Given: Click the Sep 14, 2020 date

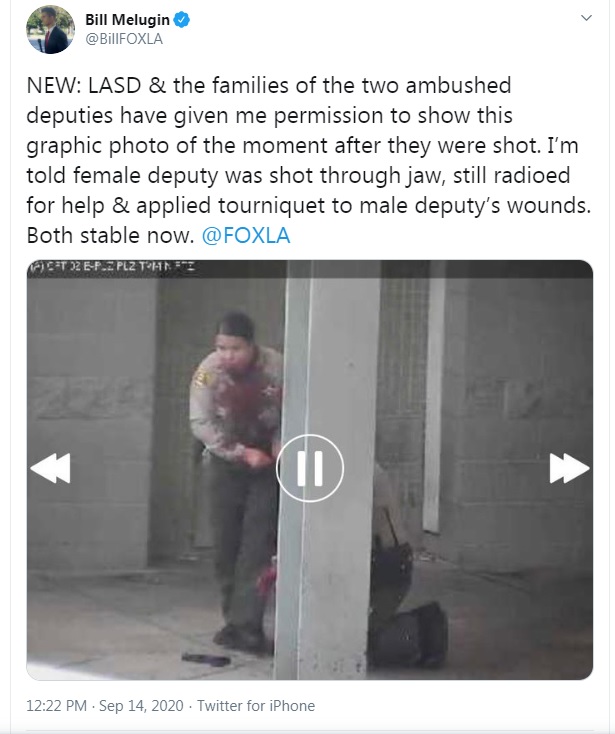Looking at the screenshot, I should point(141,705).
